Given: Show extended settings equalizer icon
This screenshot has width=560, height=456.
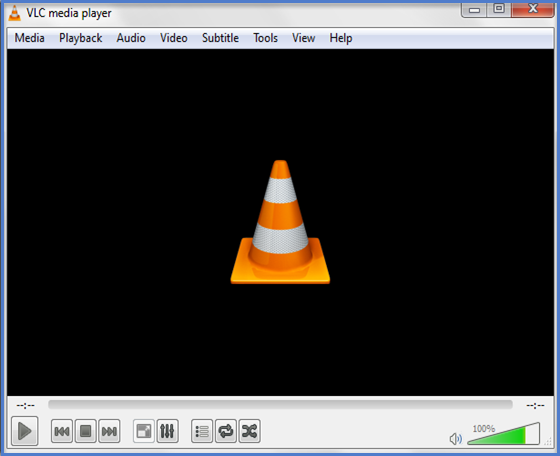Looking at the screenshot, I should pos(167,431).
